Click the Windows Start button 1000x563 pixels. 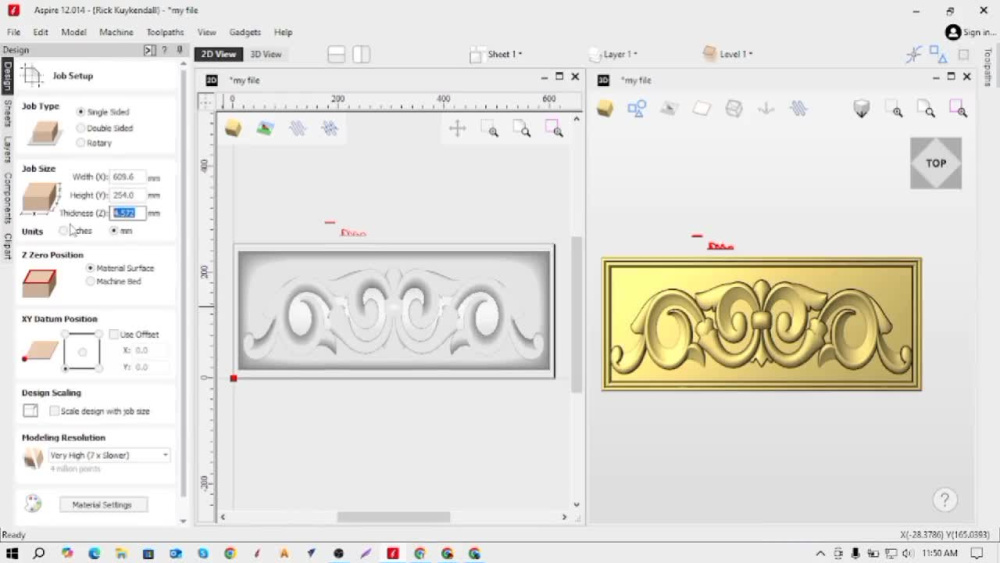(12, 553)
